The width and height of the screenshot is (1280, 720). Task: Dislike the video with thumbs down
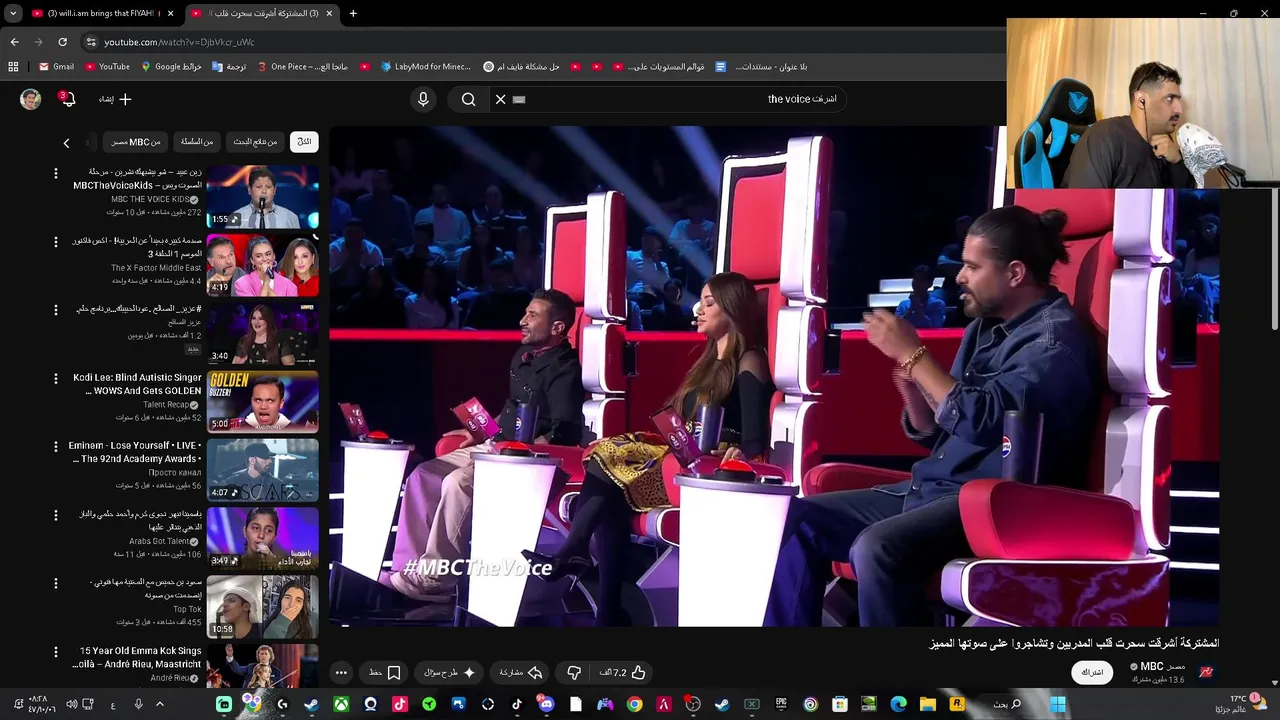[x=574, y=673]
